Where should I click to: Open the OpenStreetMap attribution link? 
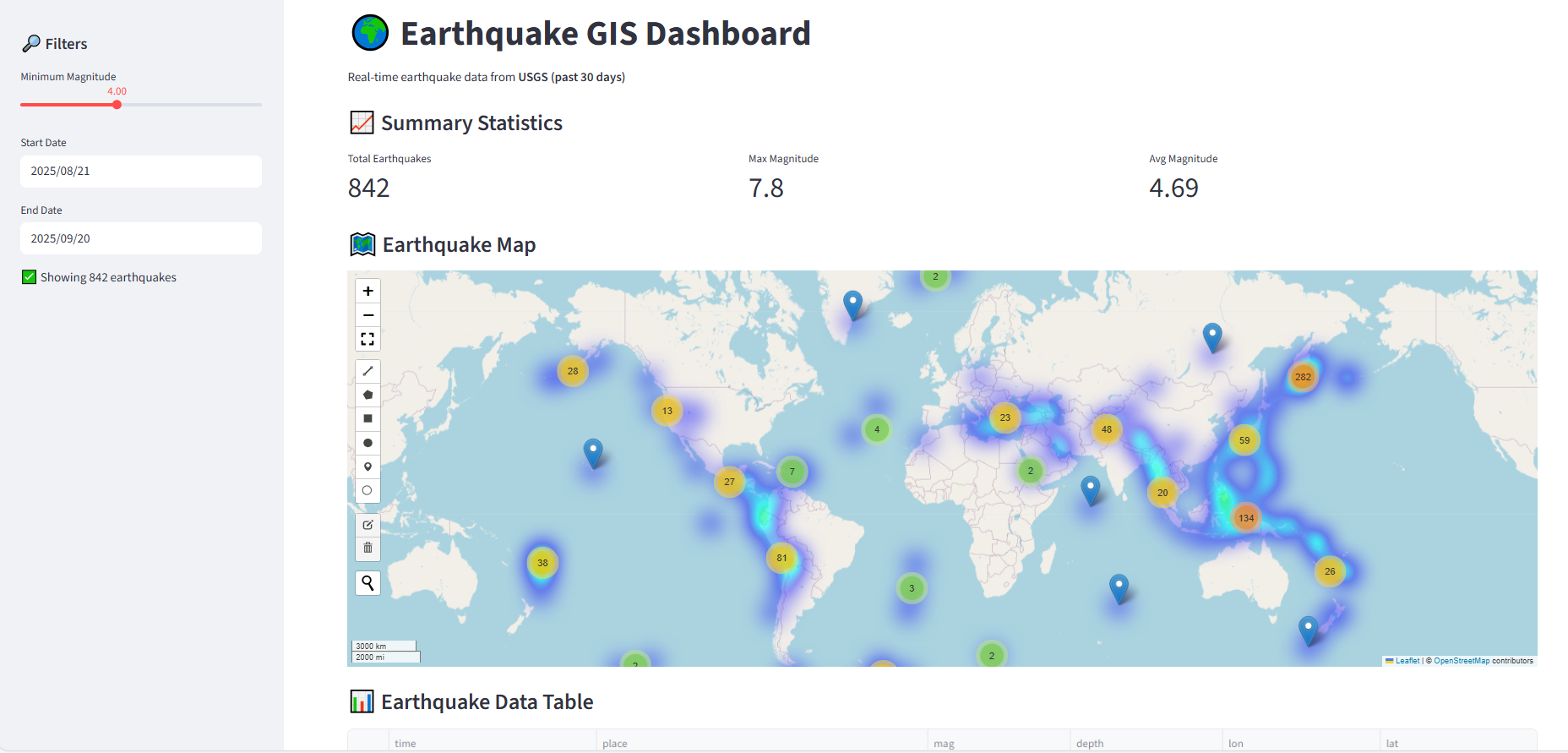pos(1462,661)
